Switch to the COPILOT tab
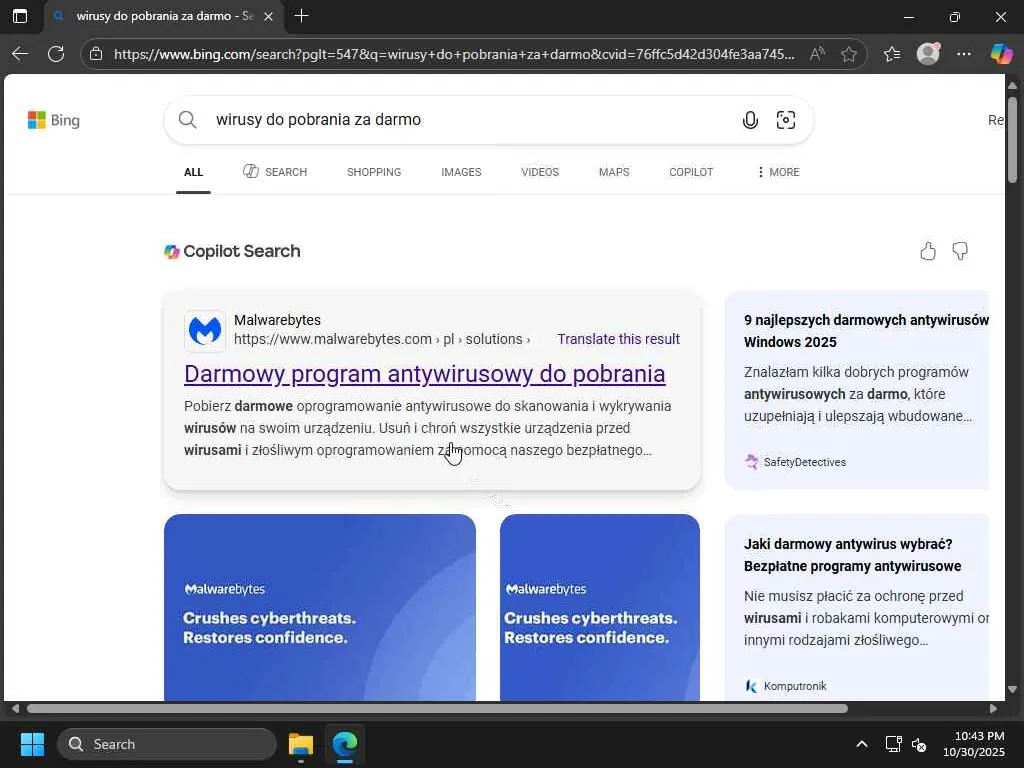The image size is (1024, 768). pyautogui.click(x=691, y=172)
